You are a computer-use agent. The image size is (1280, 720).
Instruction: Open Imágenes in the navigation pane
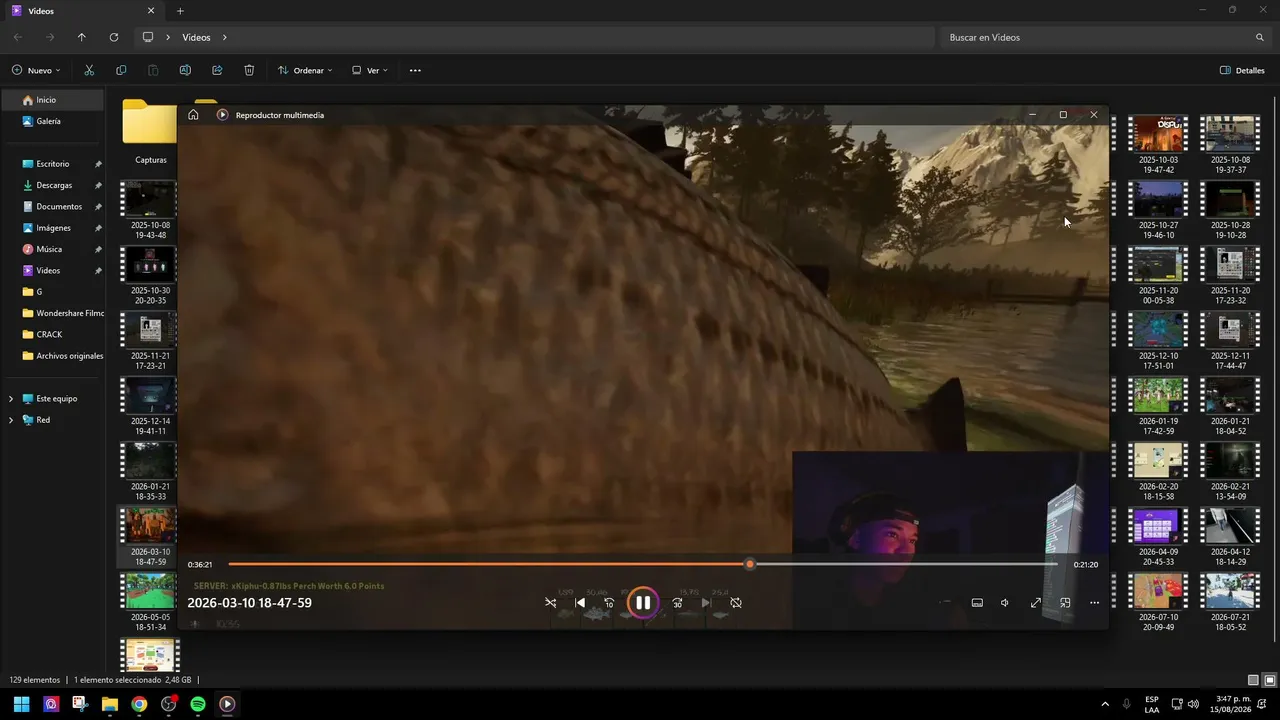click(x=52, y=228)
